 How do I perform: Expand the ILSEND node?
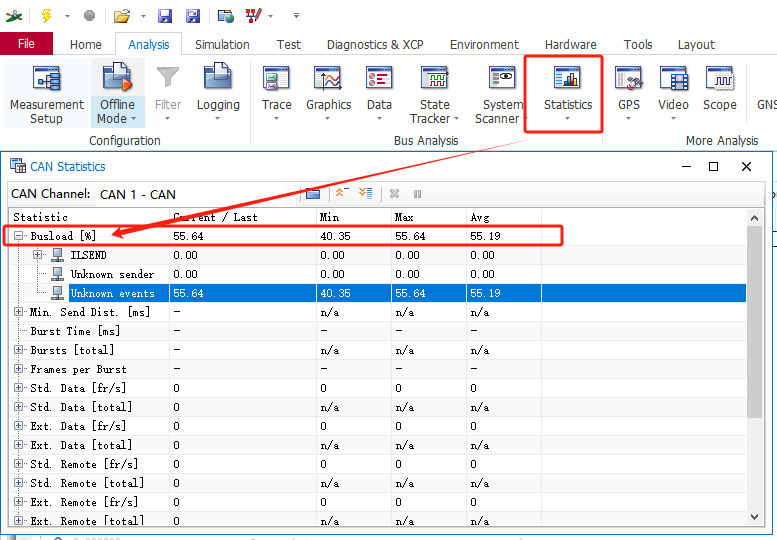pos(37,255)
